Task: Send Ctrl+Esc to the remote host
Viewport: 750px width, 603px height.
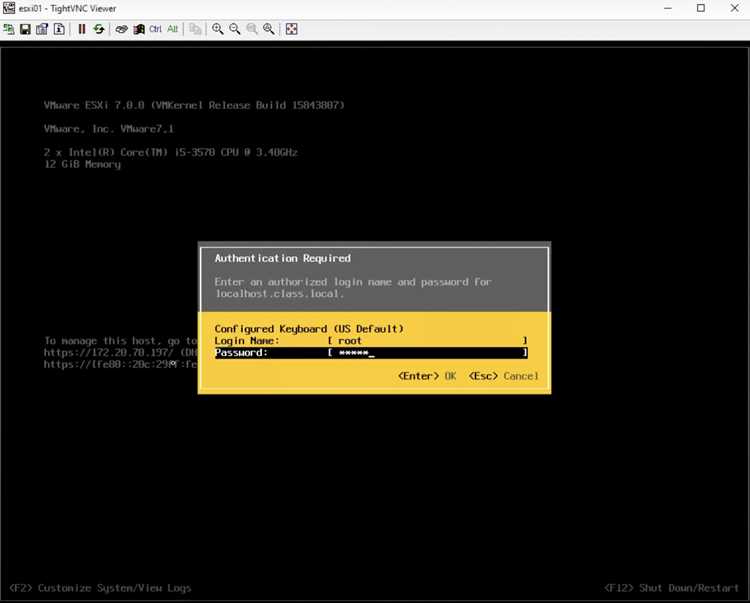Action: [x=139, y=29]
